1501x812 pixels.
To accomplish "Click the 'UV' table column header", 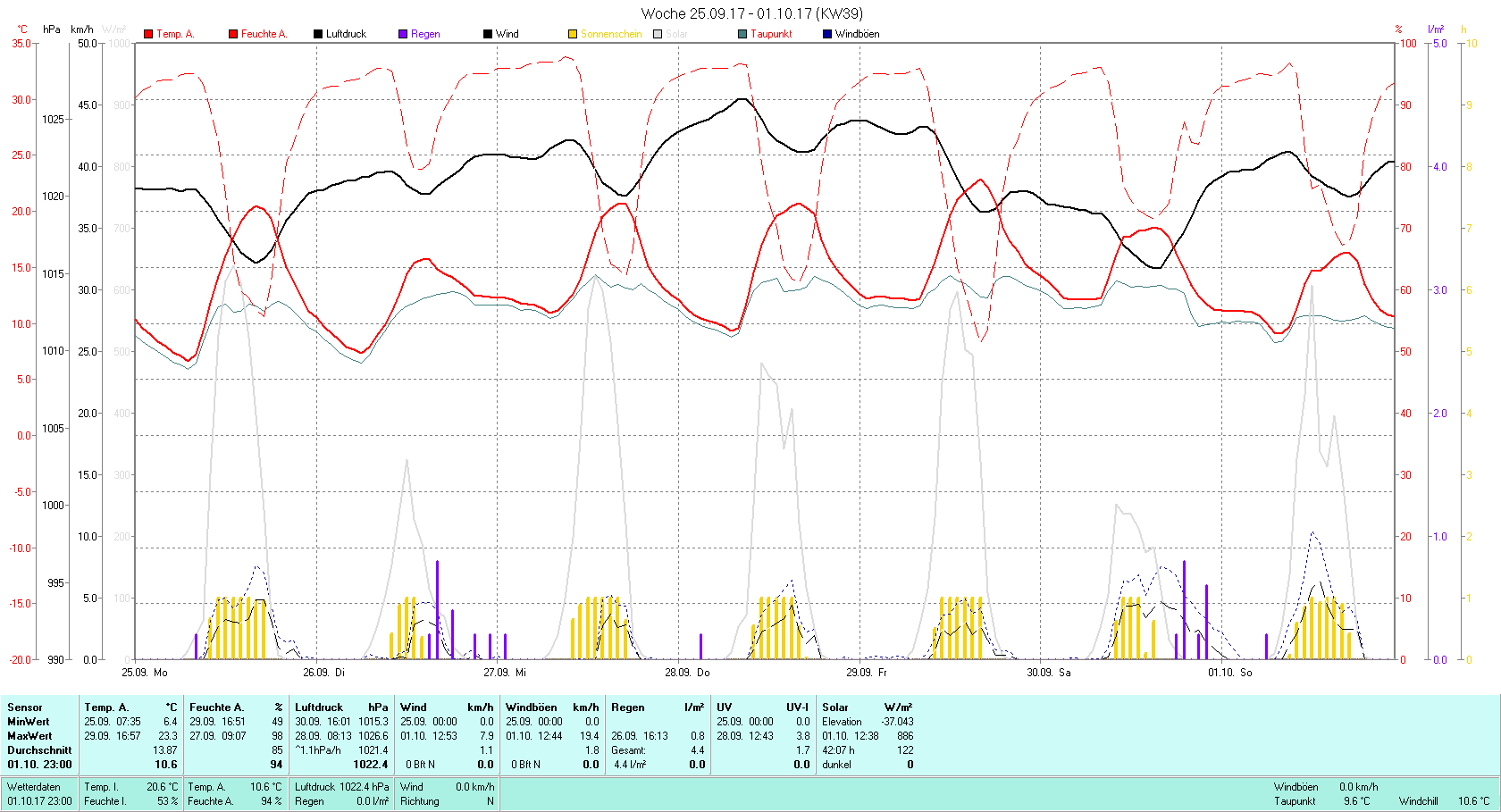I will 724,707.
